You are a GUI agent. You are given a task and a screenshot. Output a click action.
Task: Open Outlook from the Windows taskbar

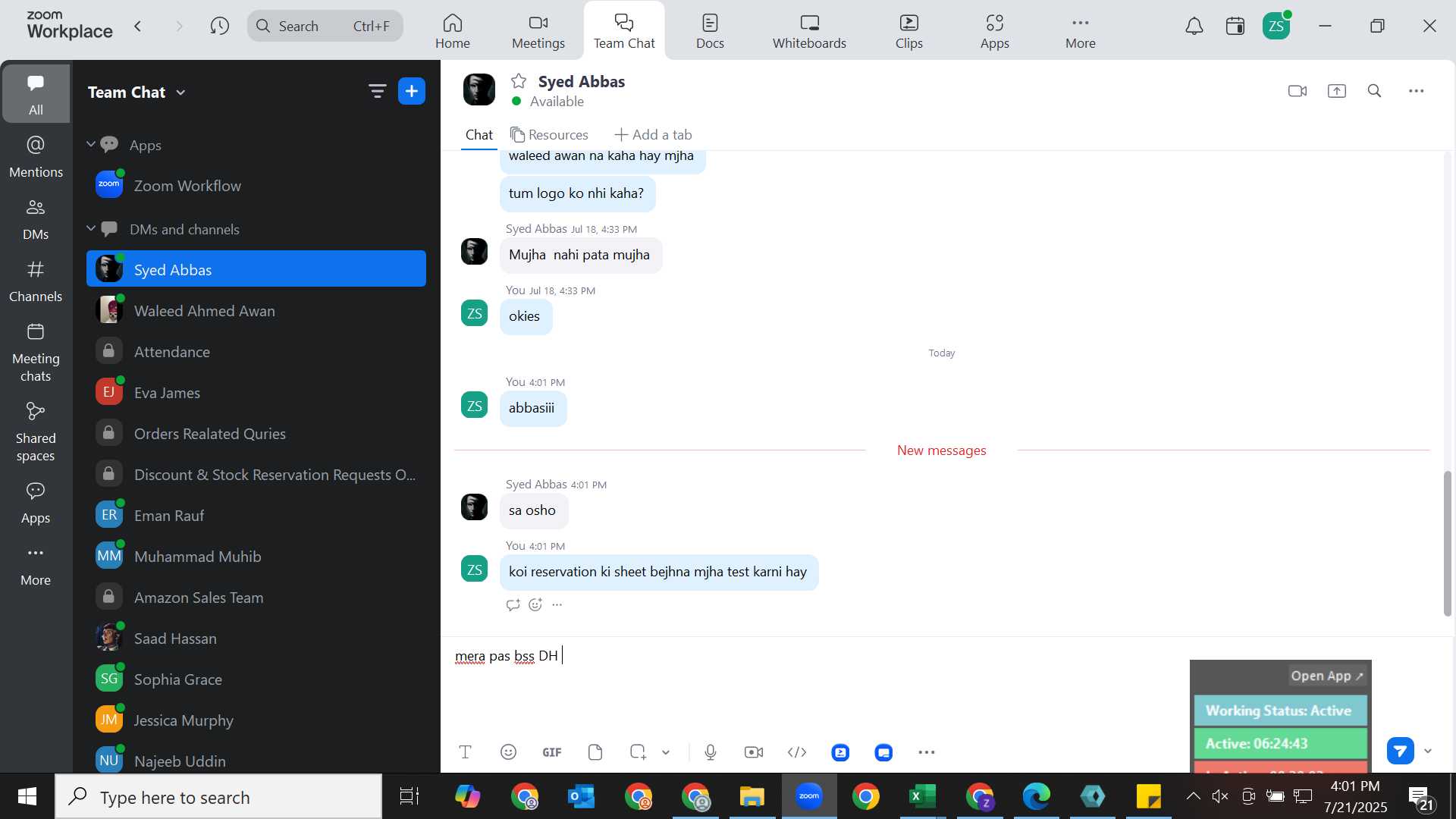(x=581, y=796)
